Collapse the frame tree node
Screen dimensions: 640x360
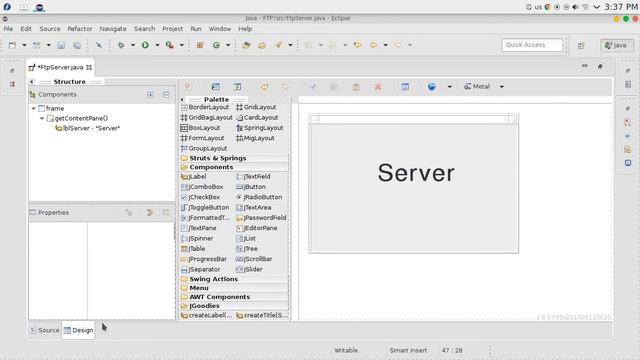click(33, 108)
